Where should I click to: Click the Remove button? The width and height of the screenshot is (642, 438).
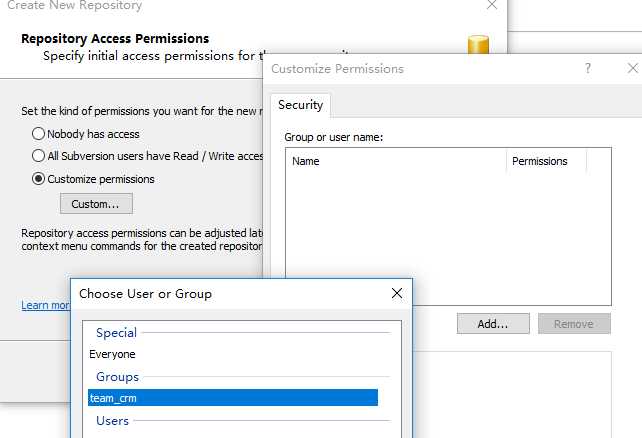574,324
